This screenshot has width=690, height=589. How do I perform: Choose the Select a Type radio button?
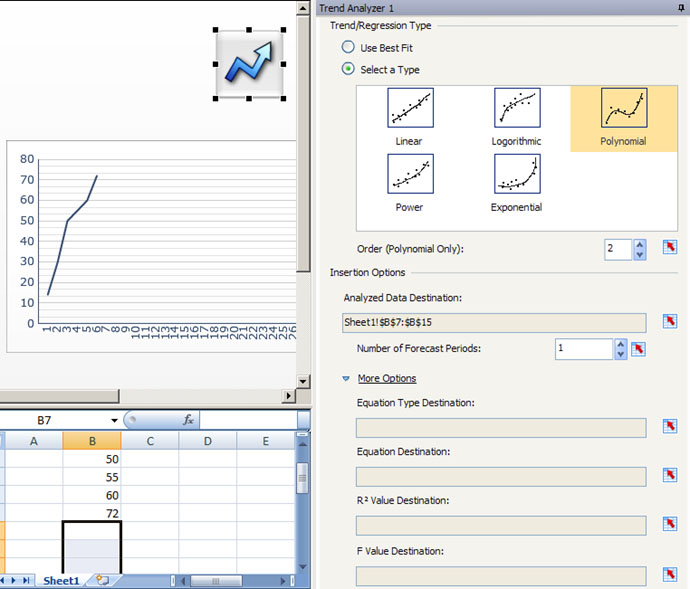pos(348,69)
